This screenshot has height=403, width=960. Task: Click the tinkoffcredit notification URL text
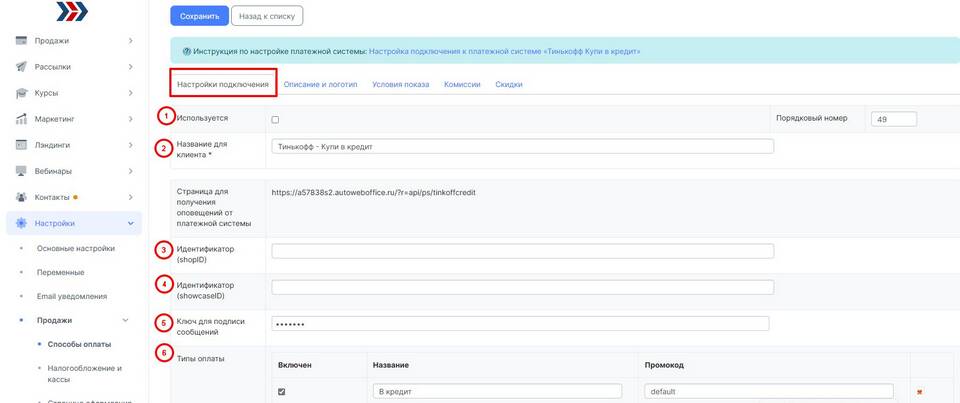(x=373, y=192)
